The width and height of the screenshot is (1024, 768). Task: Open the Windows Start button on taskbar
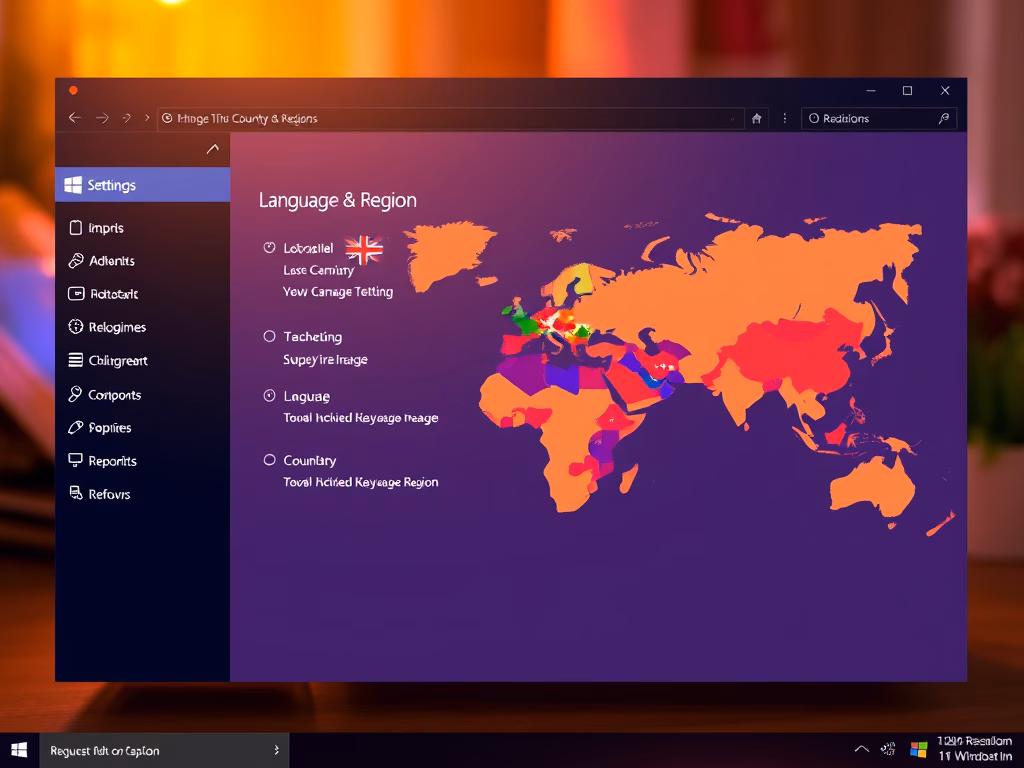pos(19,750)
